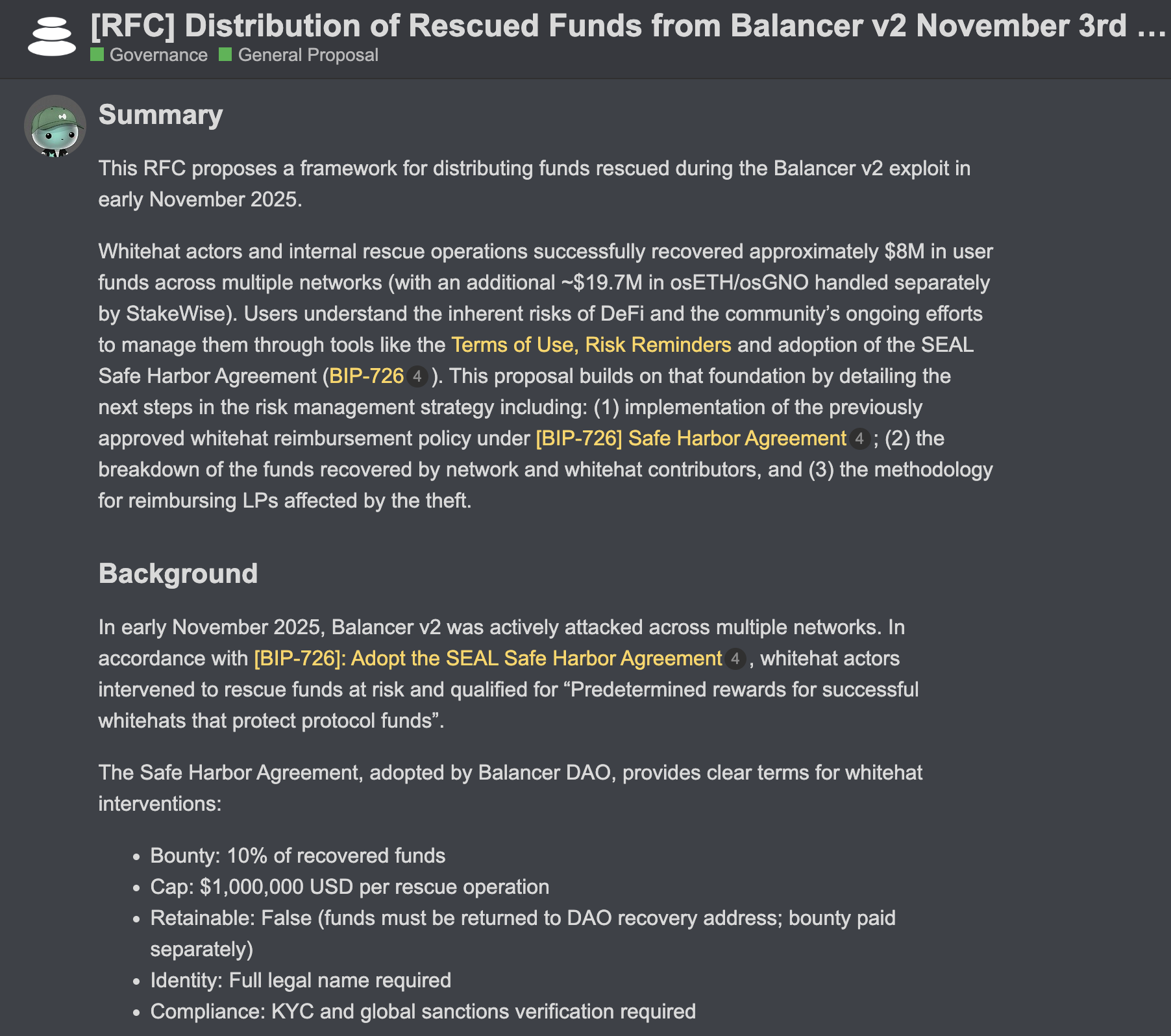Viewport: 1171px width, 1036px height.
Task: Click the Summary heading
Action: click(x=160, y=115)
